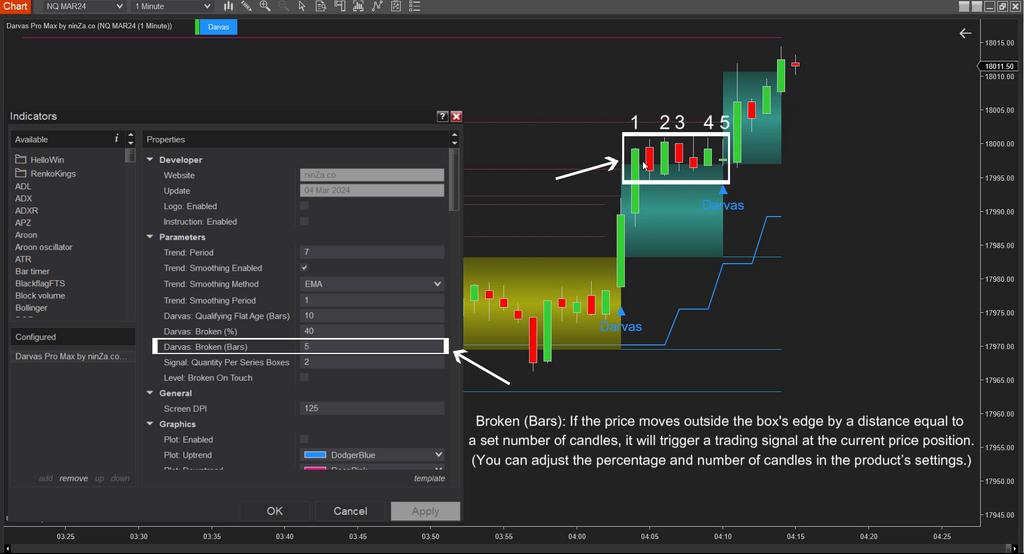Toggle the Logo: Enabled checkbox
The image size is (1024, 554).
coord(304,206)
